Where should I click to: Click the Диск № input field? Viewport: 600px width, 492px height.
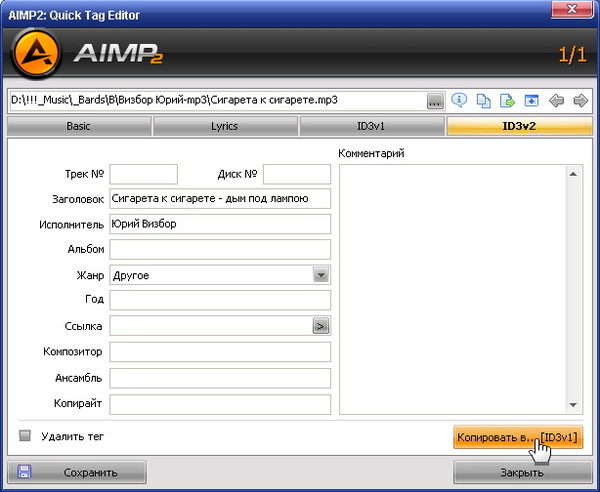point(297,174)
